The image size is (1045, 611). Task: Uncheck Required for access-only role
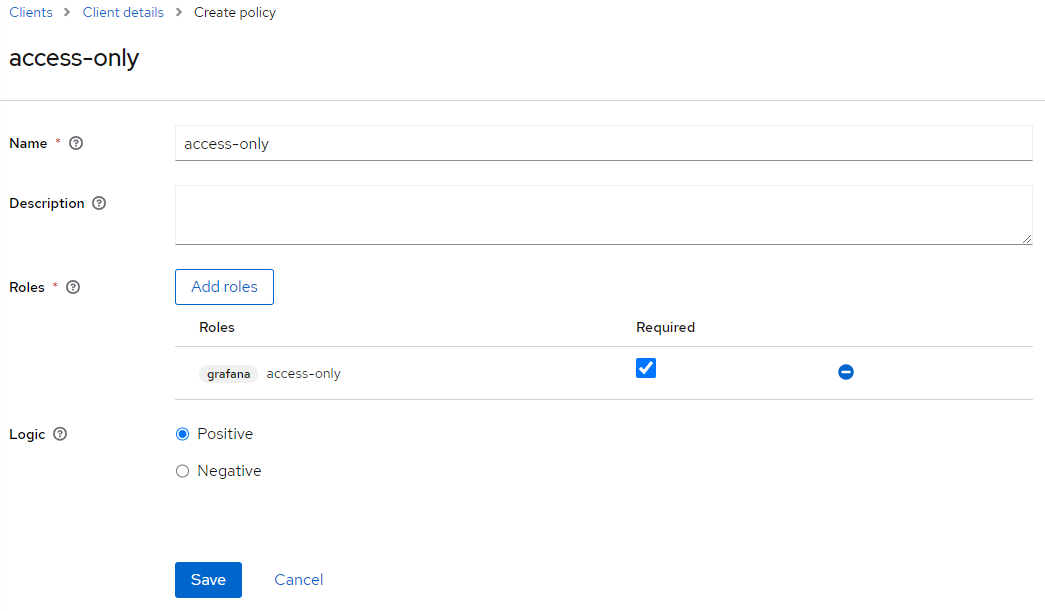click(646, 368)
